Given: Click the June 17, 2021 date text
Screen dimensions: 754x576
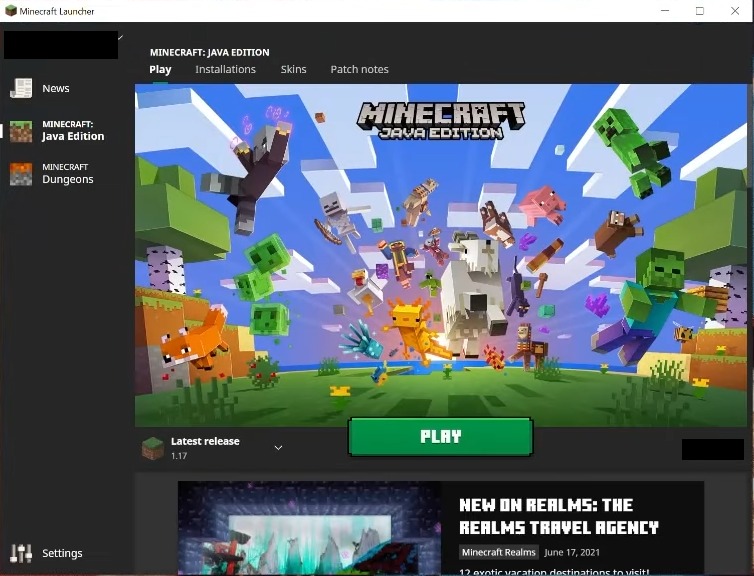Looking at the screenshot, I should (x=572, y=552).
